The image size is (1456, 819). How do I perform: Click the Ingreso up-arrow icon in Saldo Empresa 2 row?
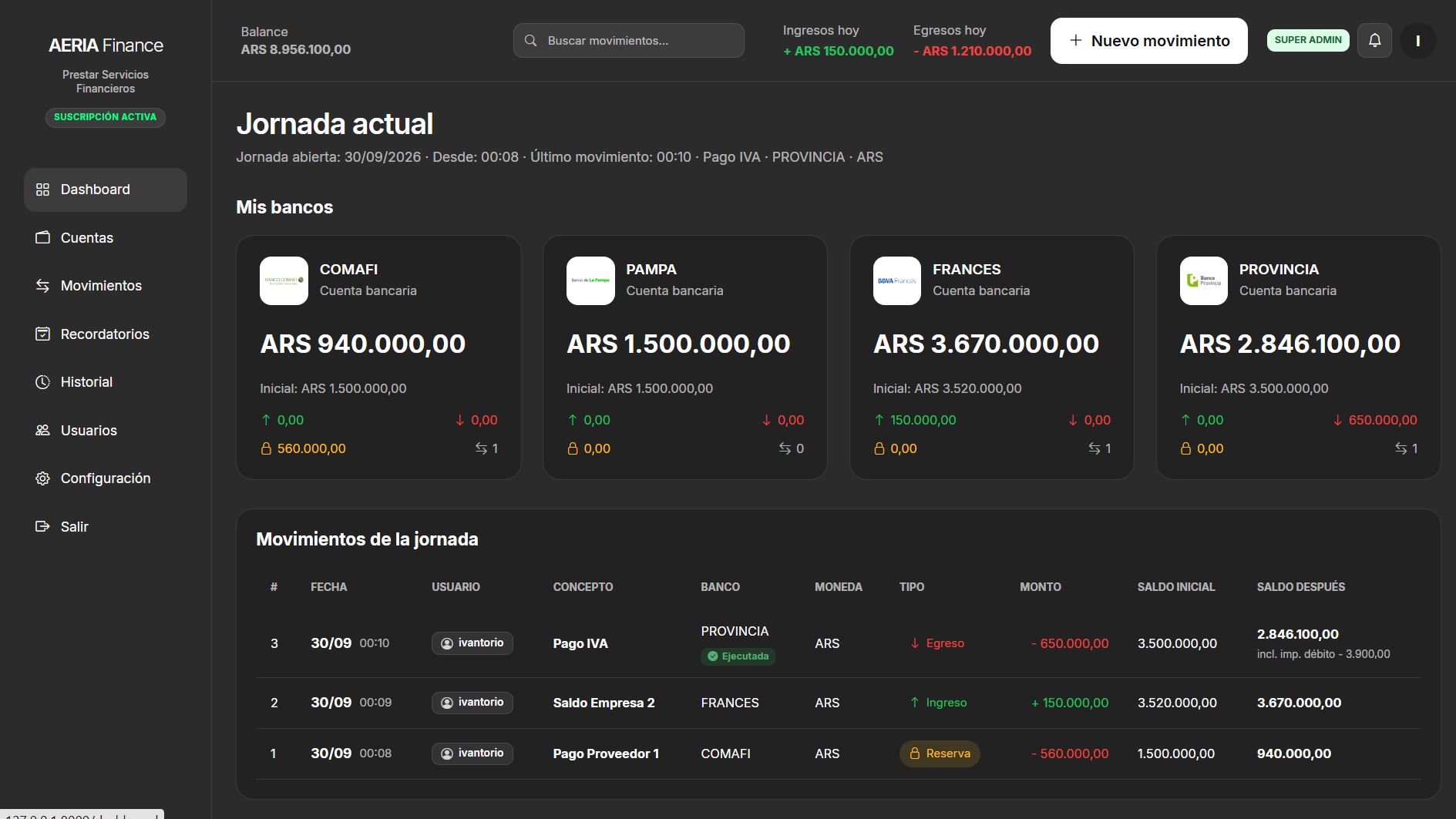pyautogui.click(x=915, y=703)
